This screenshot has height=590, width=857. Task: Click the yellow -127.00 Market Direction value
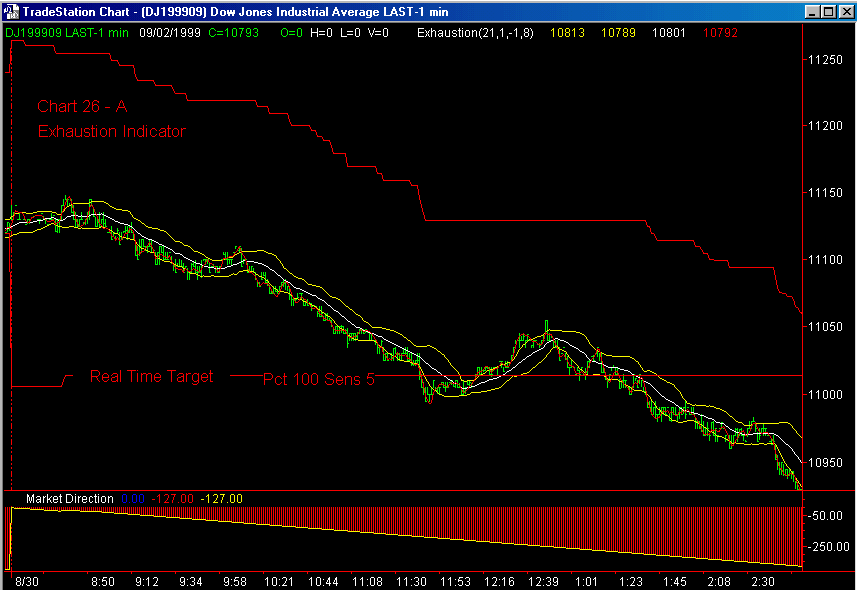(221, 499)
